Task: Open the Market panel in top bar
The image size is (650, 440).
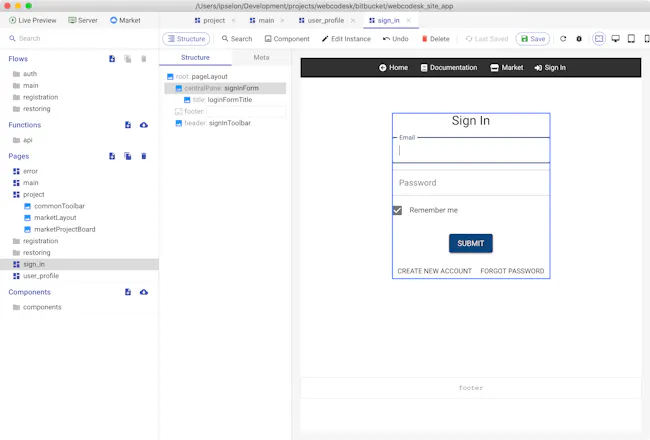Action: [125, 20]
